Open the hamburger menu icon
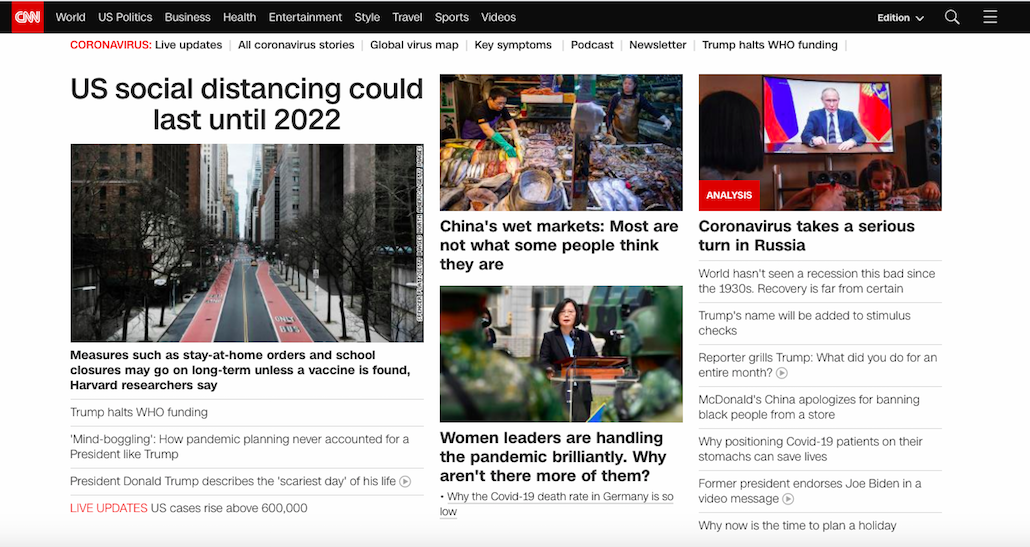This screenshot has height=547, width=1030. (x=990, y=17)
